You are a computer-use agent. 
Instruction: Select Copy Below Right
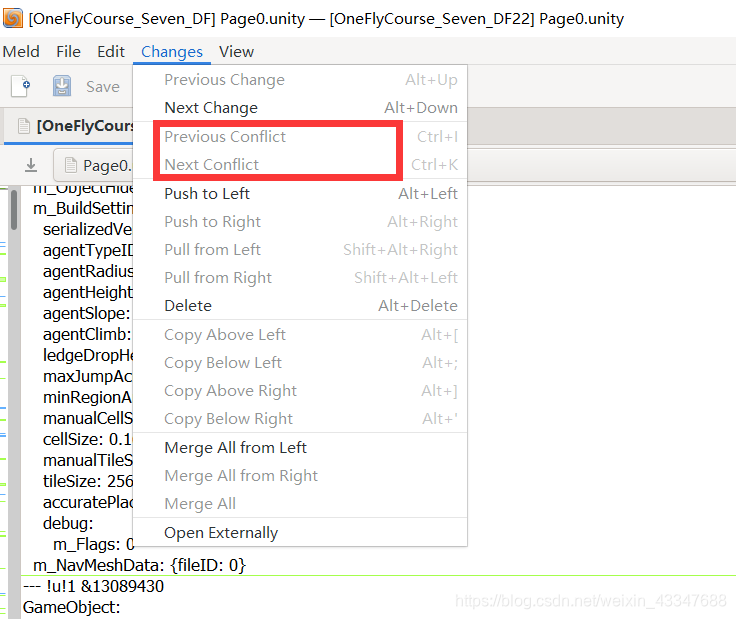coord(300,419)
